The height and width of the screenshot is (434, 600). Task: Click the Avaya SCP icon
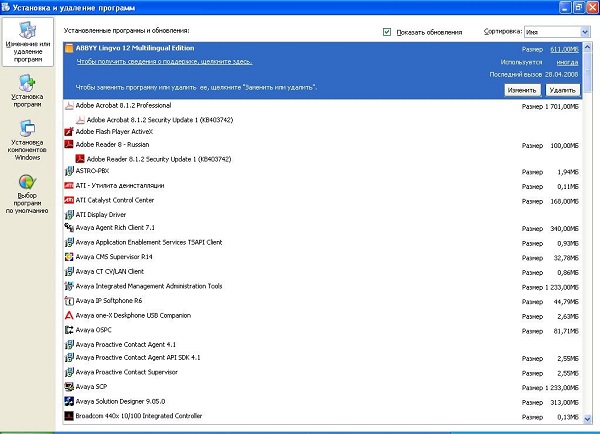point(69,387)
